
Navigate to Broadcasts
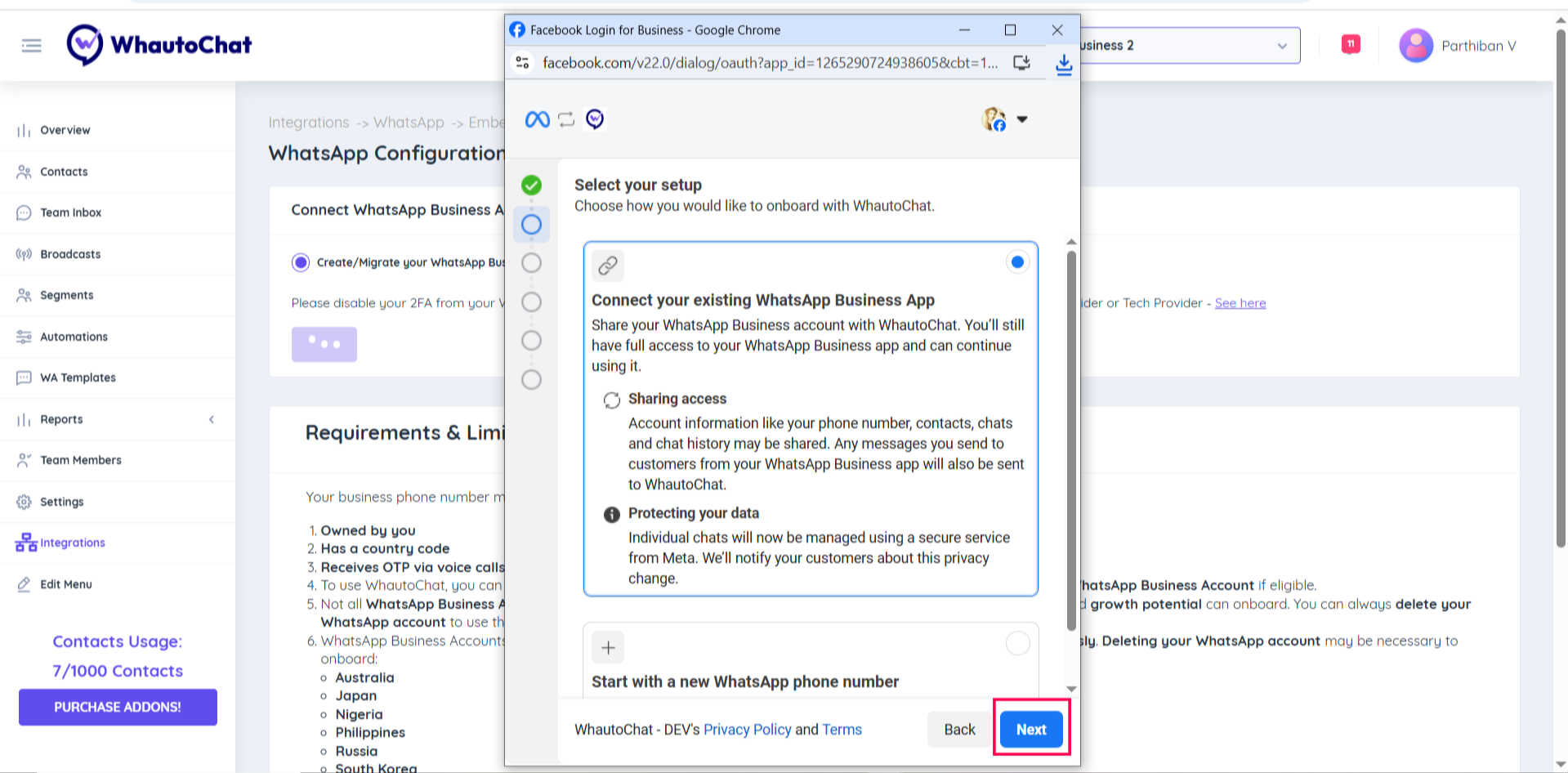click(70, 254)
